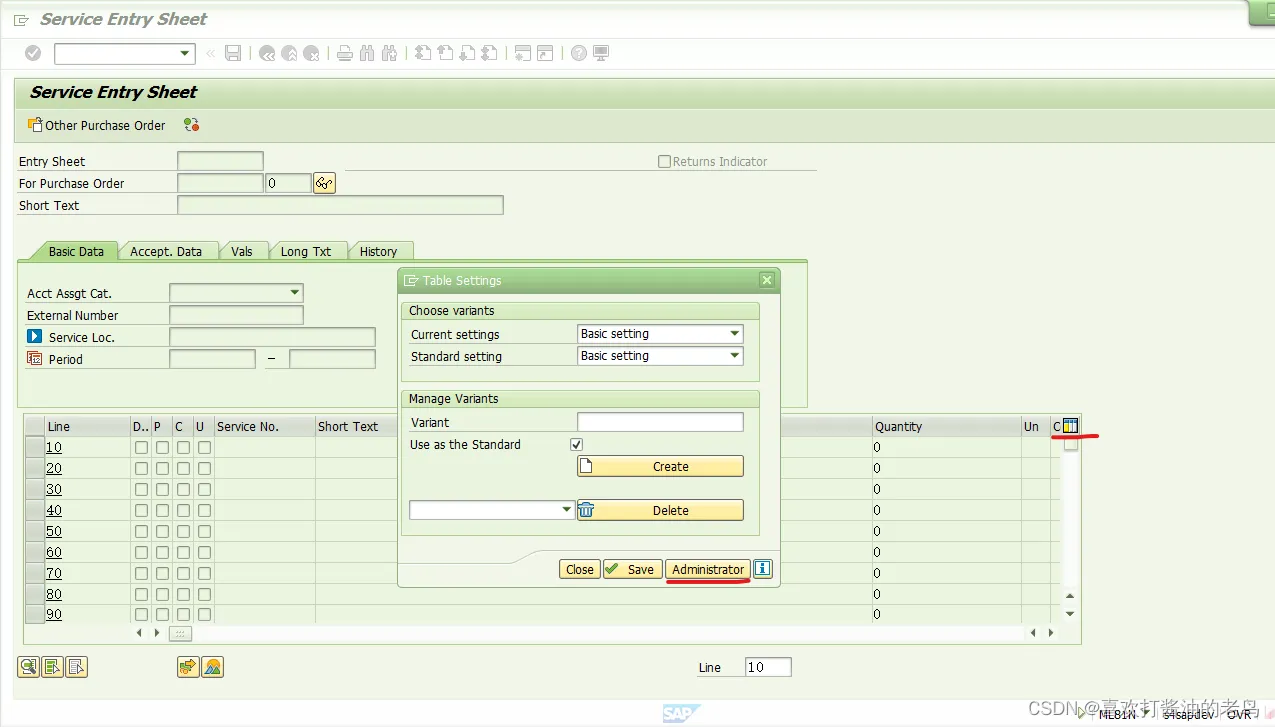Click the Save button in Table Settings
The image size is (1275, 727).
[632, 569]
